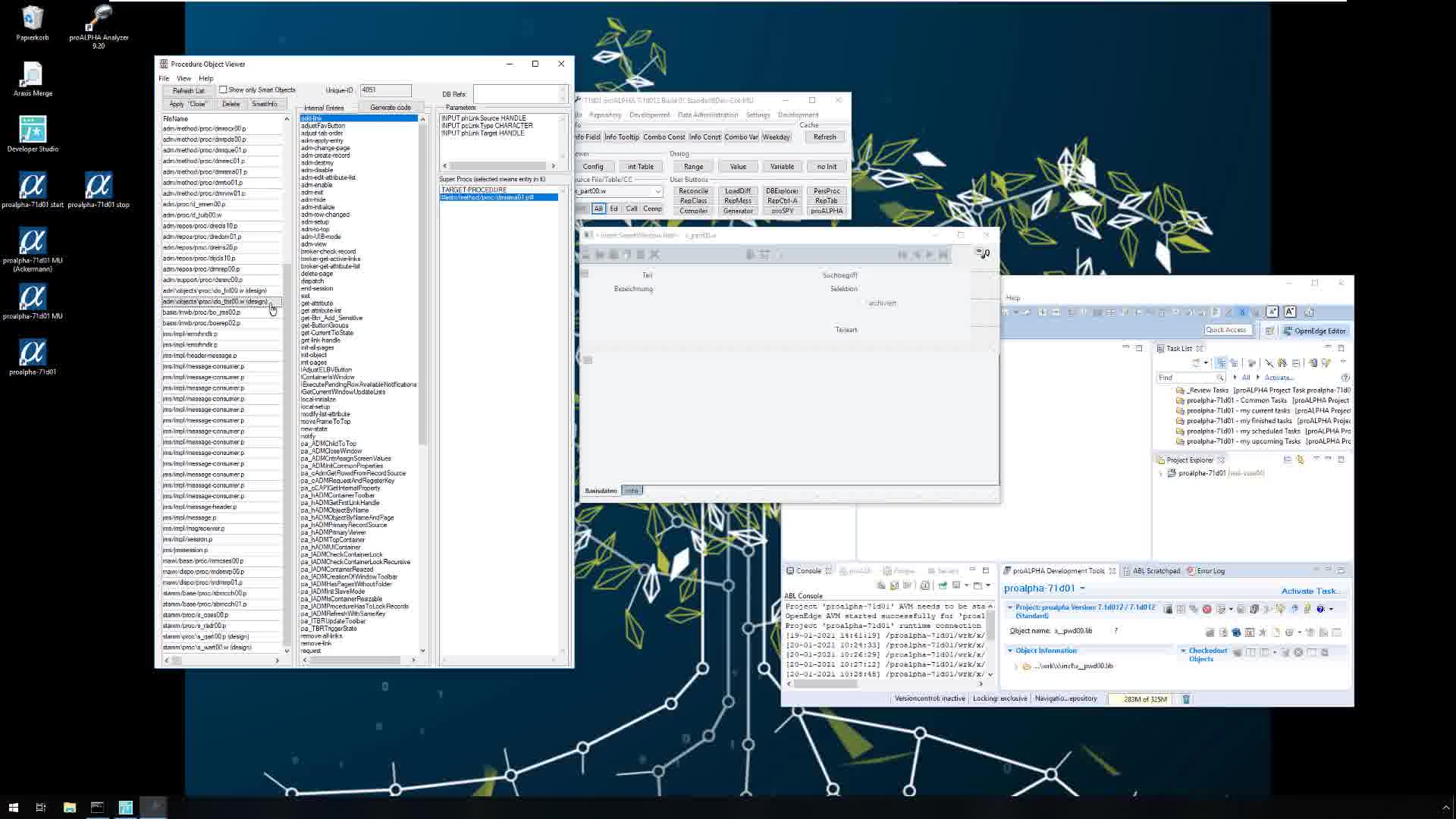Click Pin Console icon in Console toolbar

coord(943,585)
